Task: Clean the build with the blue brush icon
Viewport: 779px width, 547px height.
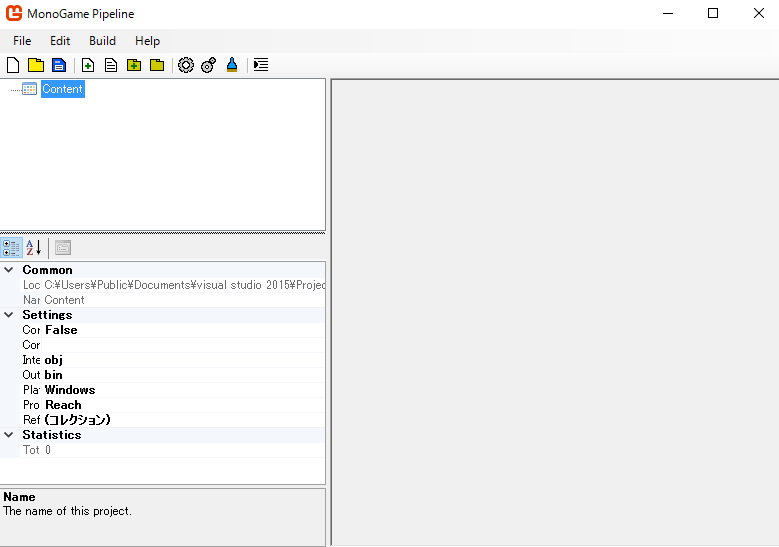Action: click(x=232, y=65)
